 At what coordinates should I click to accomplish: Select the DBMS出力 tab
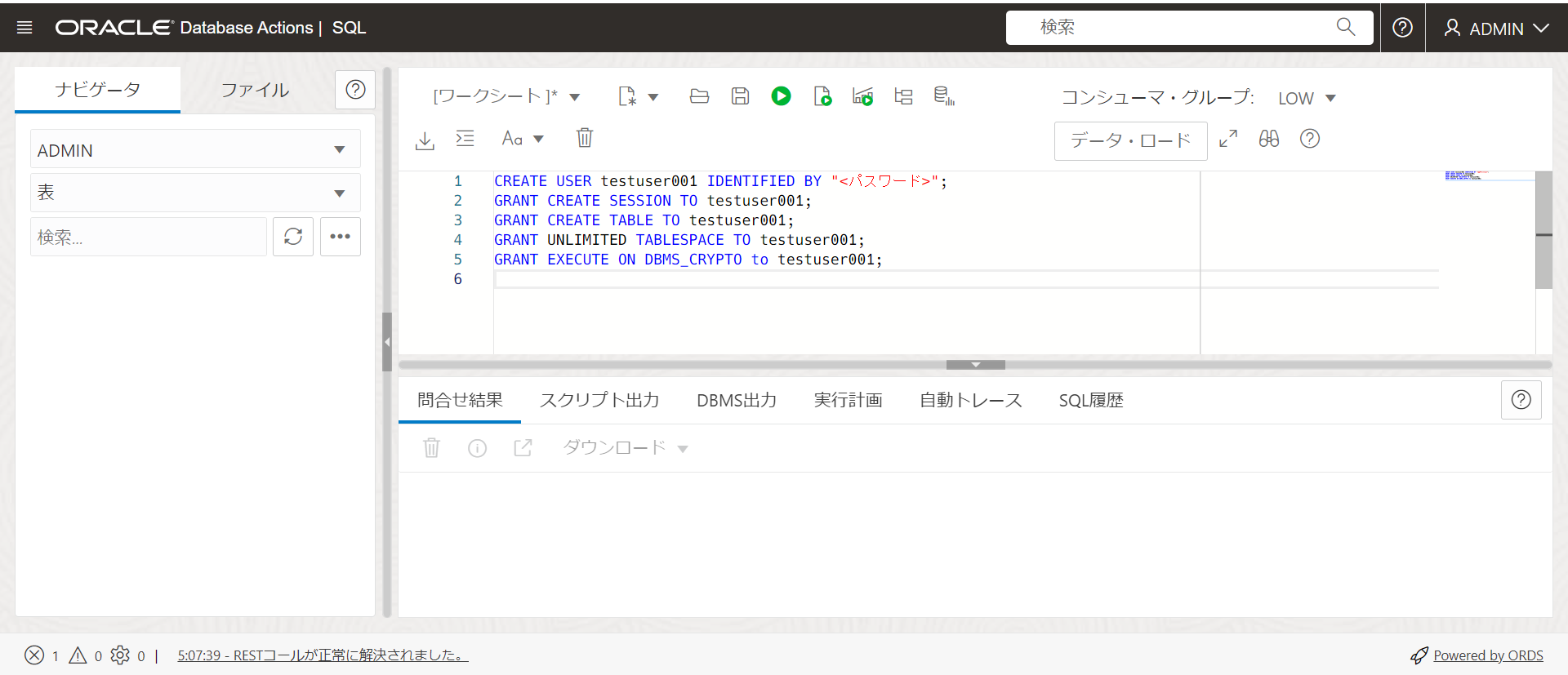(x=737, y=400)
